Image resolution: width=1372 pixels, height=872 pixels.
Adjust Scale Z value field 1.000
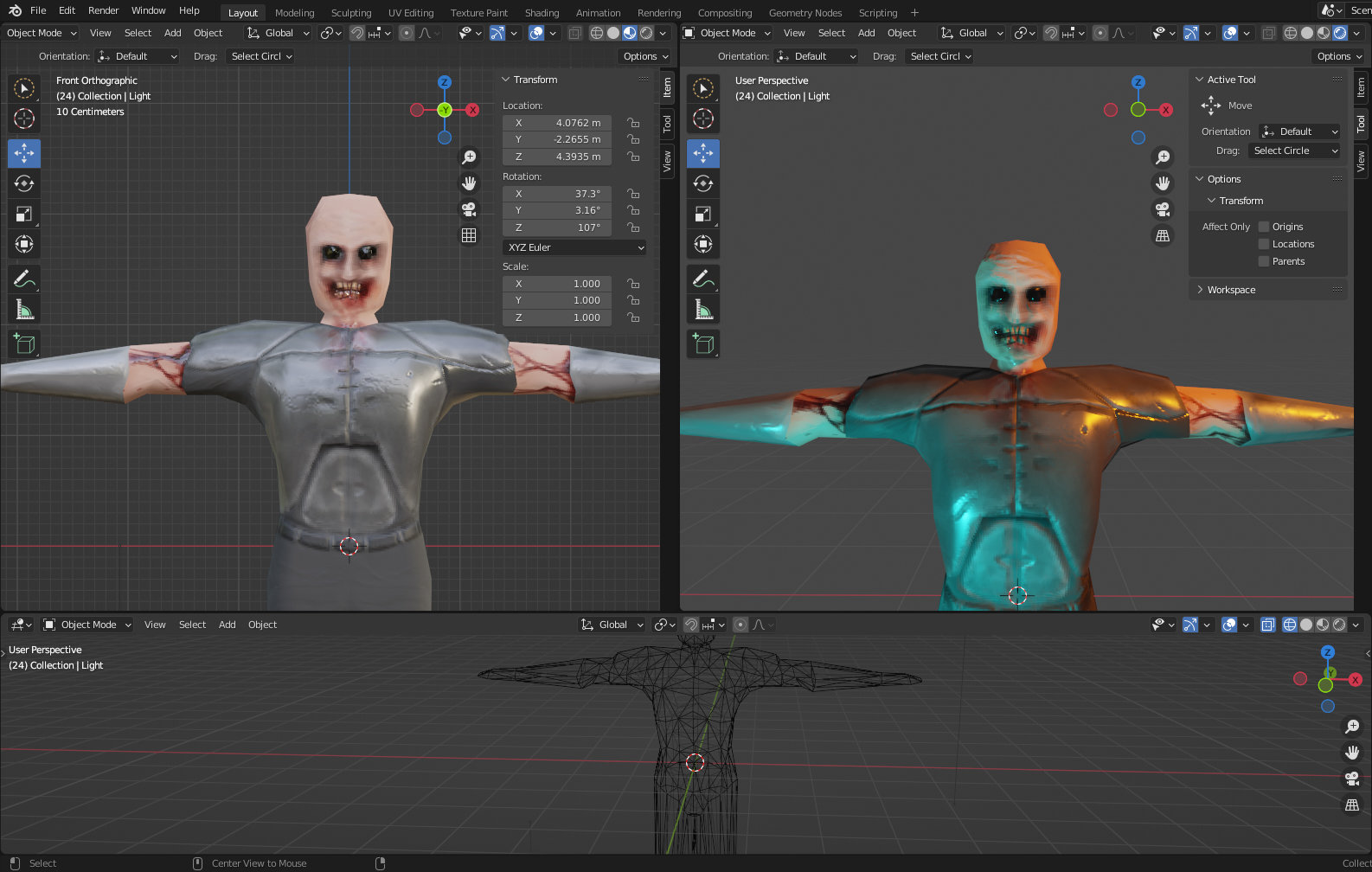point(557,317)
